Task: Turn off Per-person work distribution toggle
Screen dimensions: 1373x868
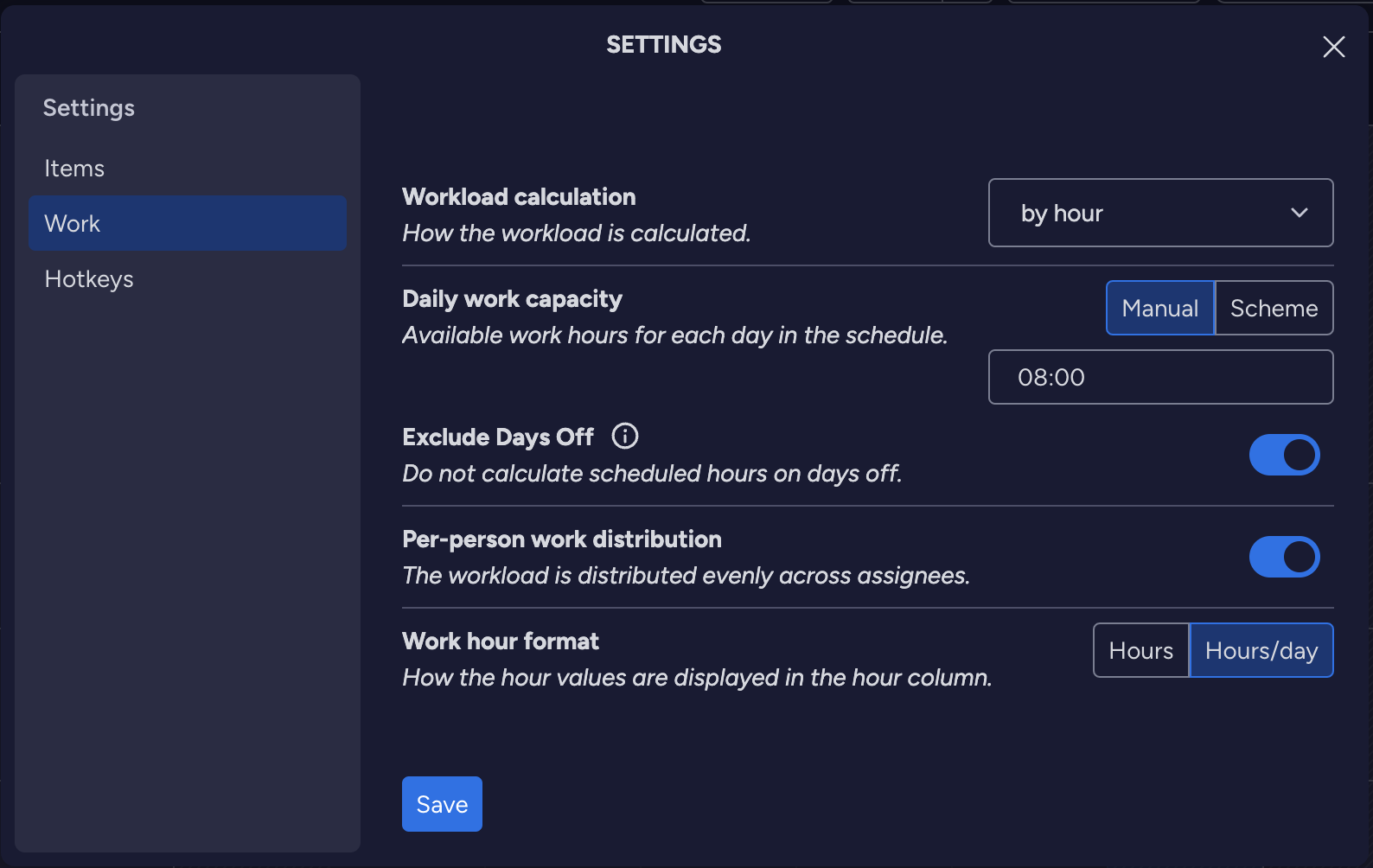Action: pos(1284,557)
